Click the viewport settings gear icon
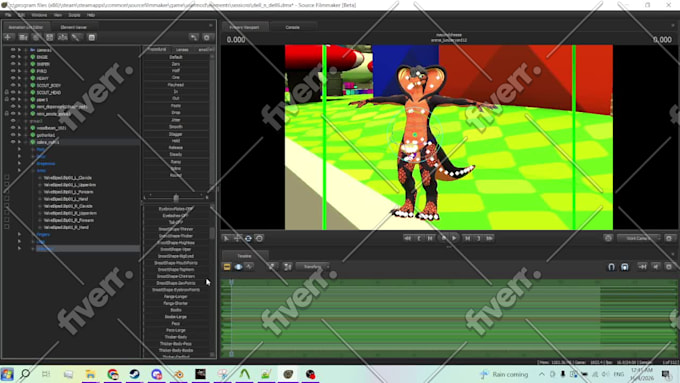The width and height of the screenshot is (680, 383). [669, 238]
